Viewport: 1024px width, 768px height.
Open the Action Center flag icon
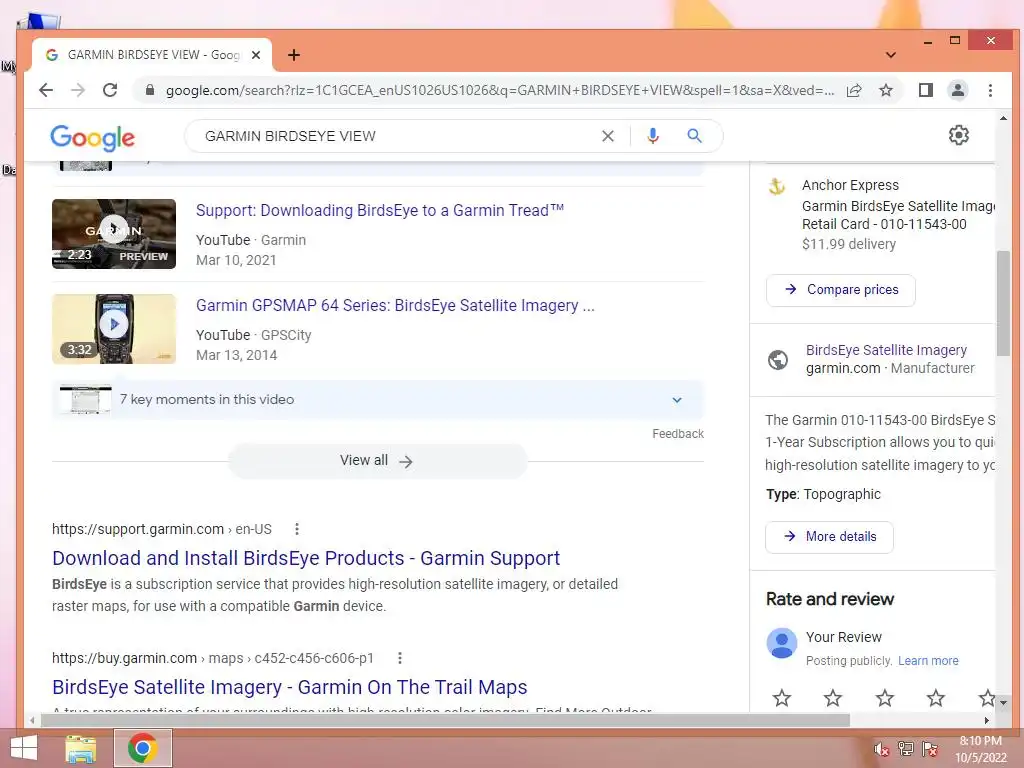pyautogui.click(x=930, y=748)
